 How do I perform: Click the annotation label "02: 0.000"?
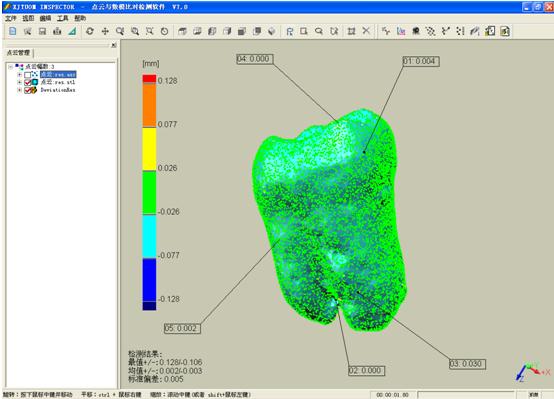366,370
